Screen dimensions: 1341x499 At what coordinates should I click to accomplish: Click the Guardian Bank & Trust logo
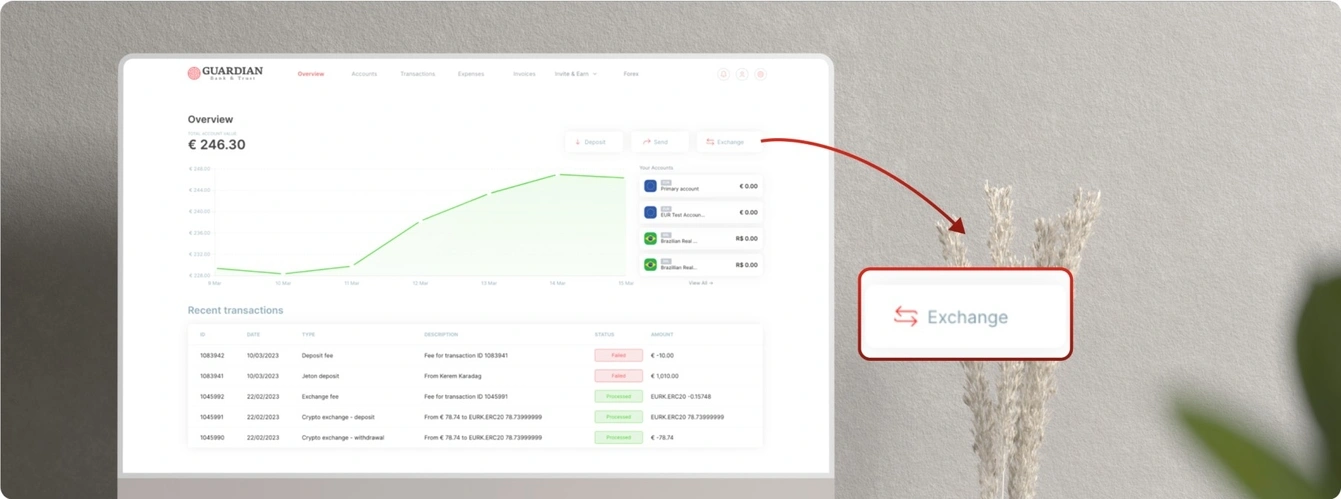225,73
